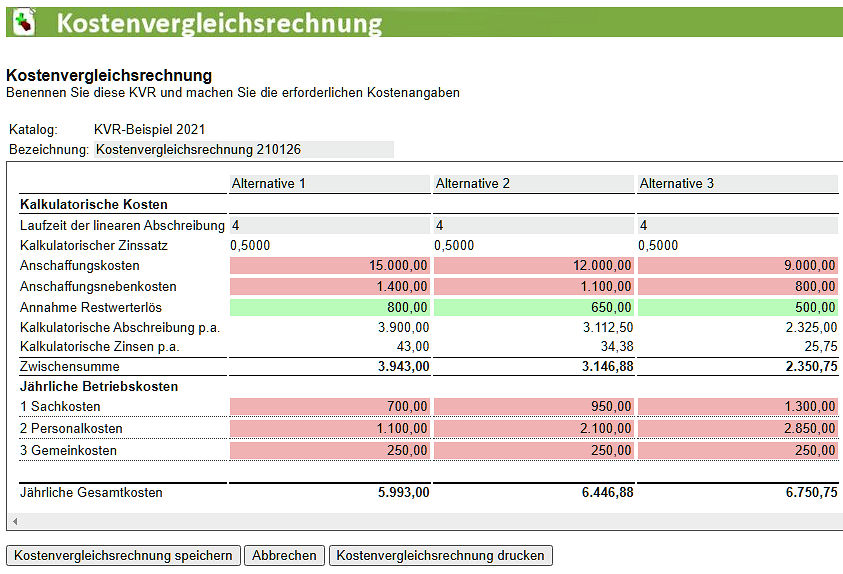This screenshot has width=843, height=574.
Task: Click the app logo icon in the header
Action: pos(22,20)
